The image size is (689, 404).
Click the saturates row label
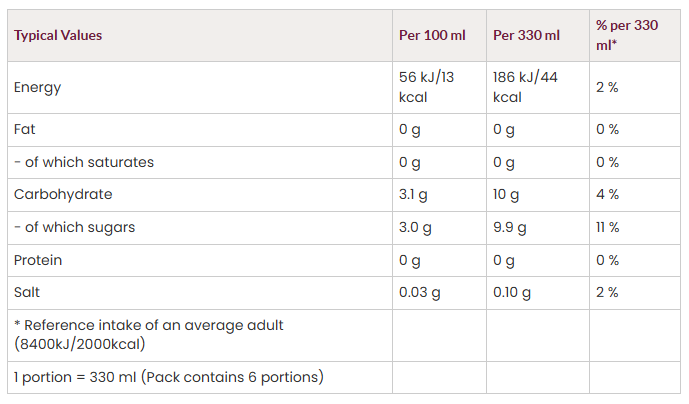(84, 162)
